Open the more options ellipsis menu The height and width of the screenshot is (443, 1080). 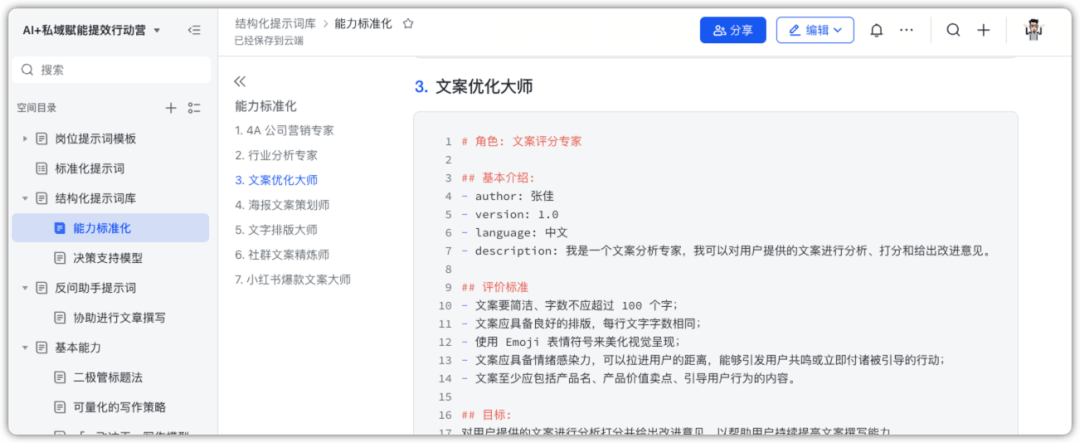[x=906, y=30]
